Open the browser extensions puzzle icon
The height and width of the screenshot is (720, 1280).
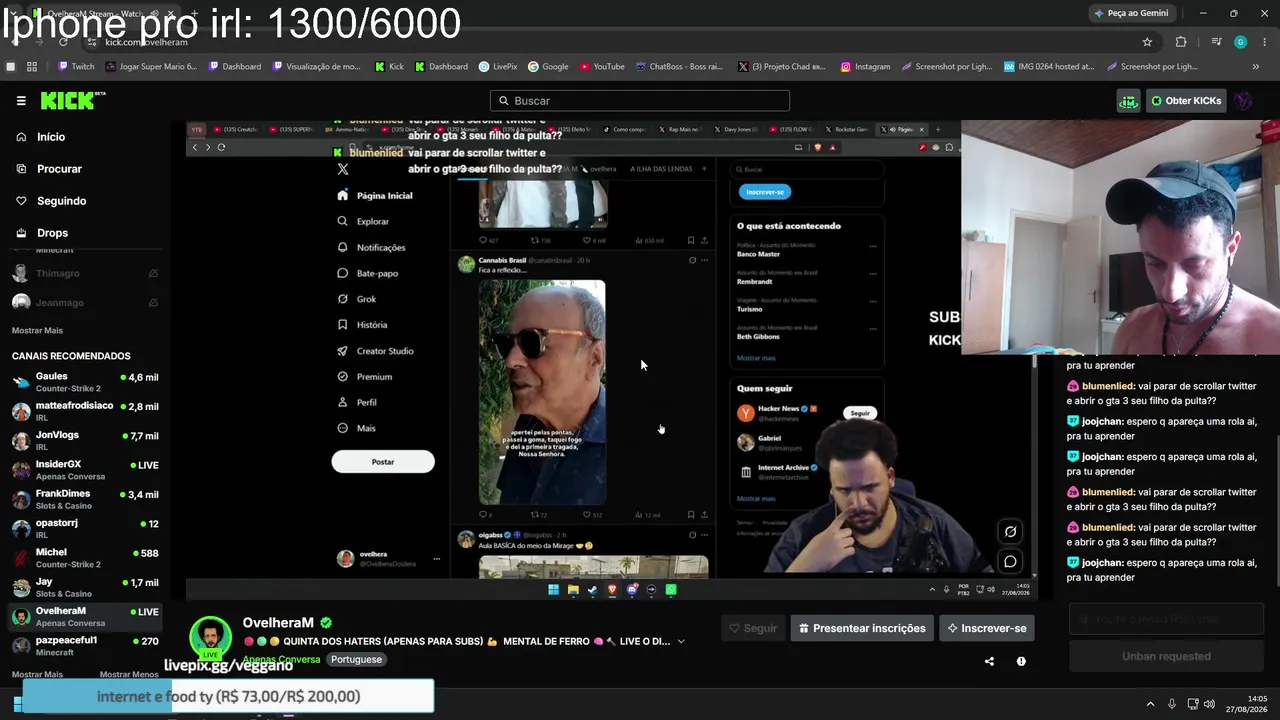click(x=1181, y=42)
